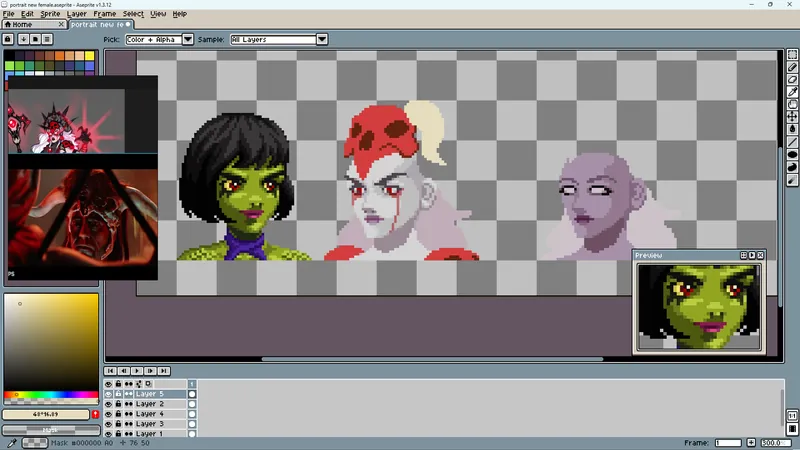Toggle continuous mode for Layer 3

129,424
